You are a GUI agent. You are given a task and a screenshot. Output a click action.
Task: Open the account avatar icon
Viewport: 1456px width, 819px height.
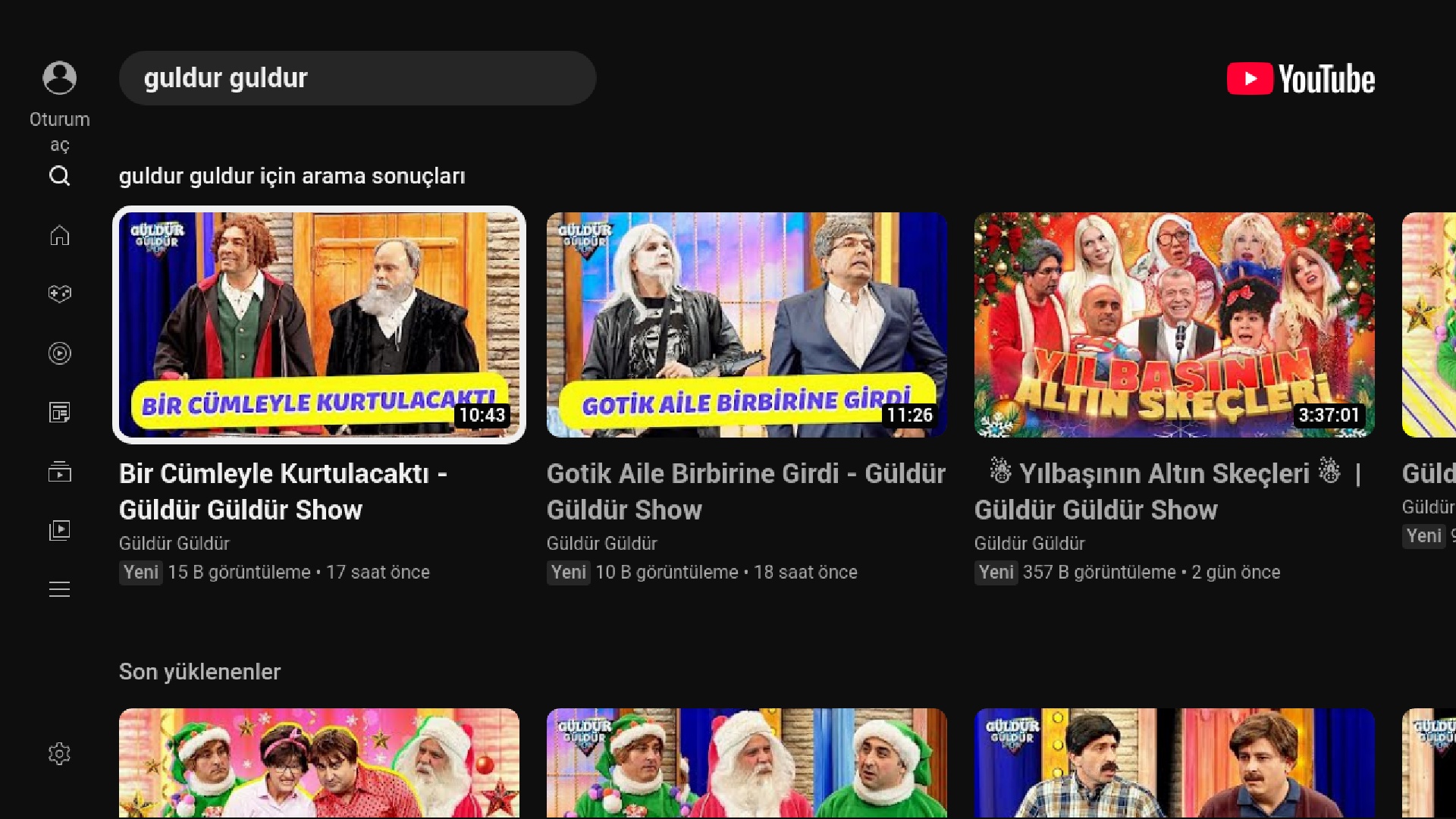[59, 78]
